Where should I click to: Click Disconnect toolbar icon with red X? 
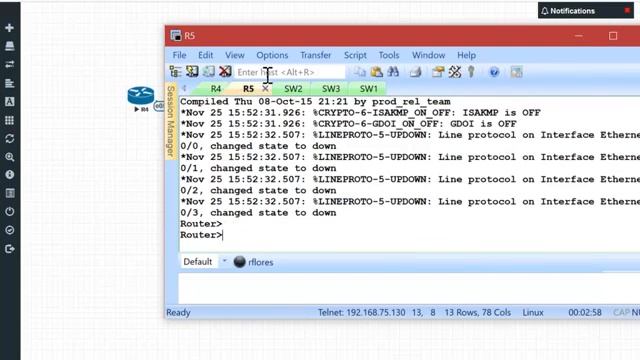pos(225,72)
